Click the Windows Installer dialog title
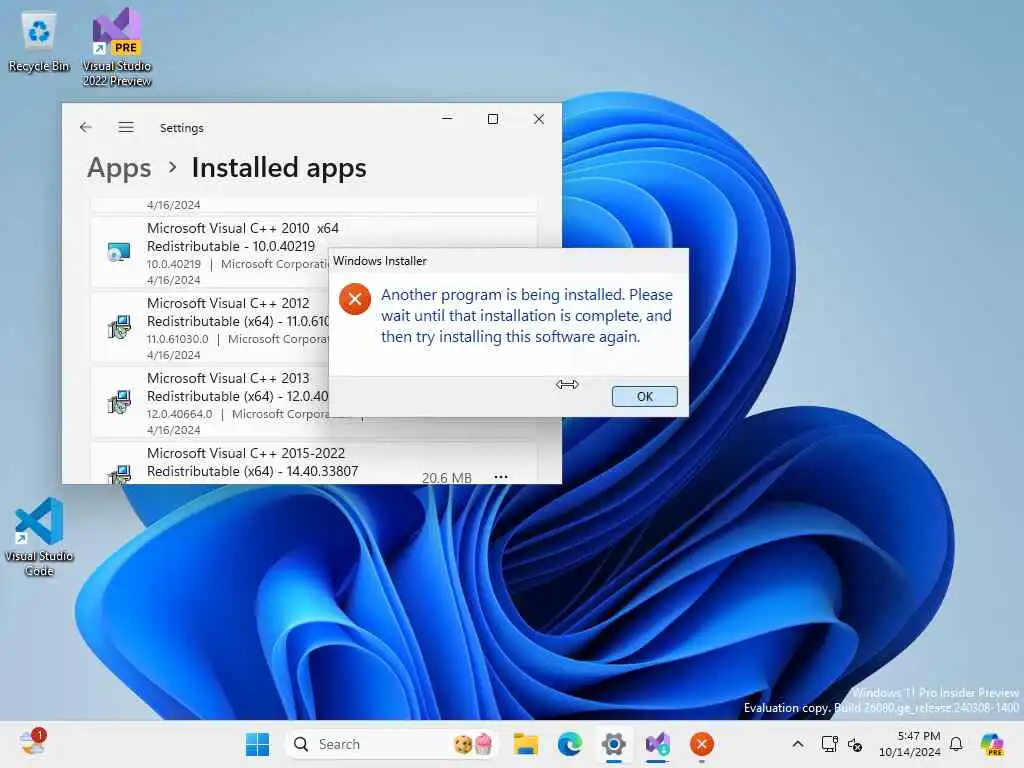This screenshot has height=768, width=1024. point(379,261)
